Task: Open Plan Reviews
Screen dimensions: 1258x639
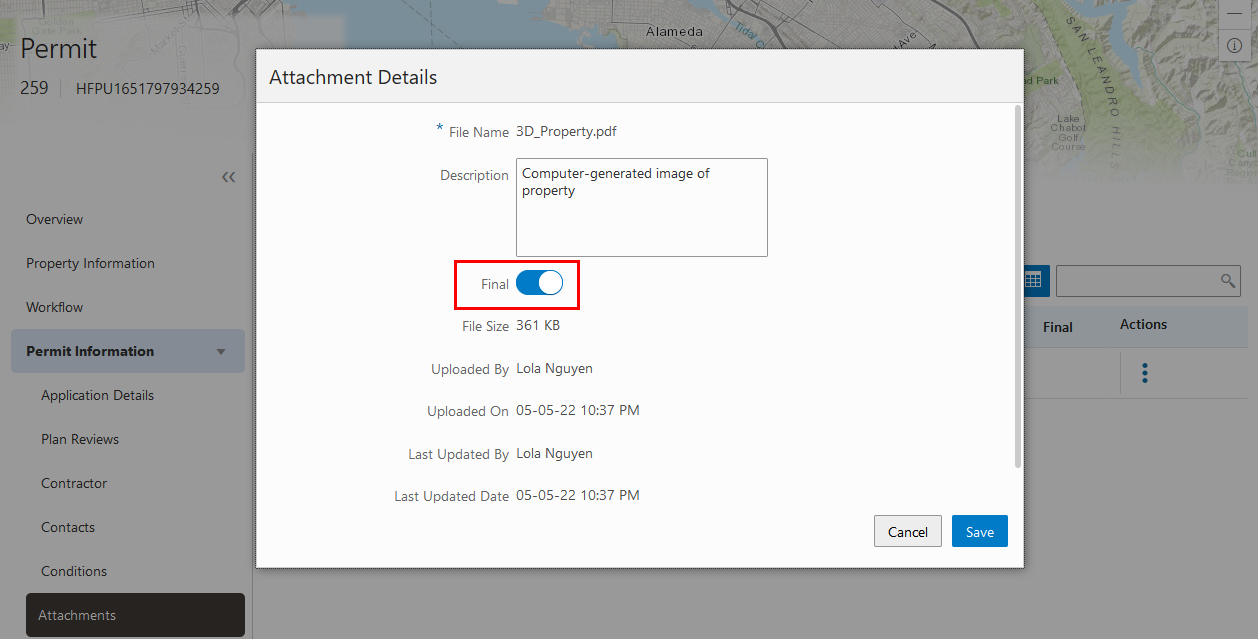Action: (80, 439)
